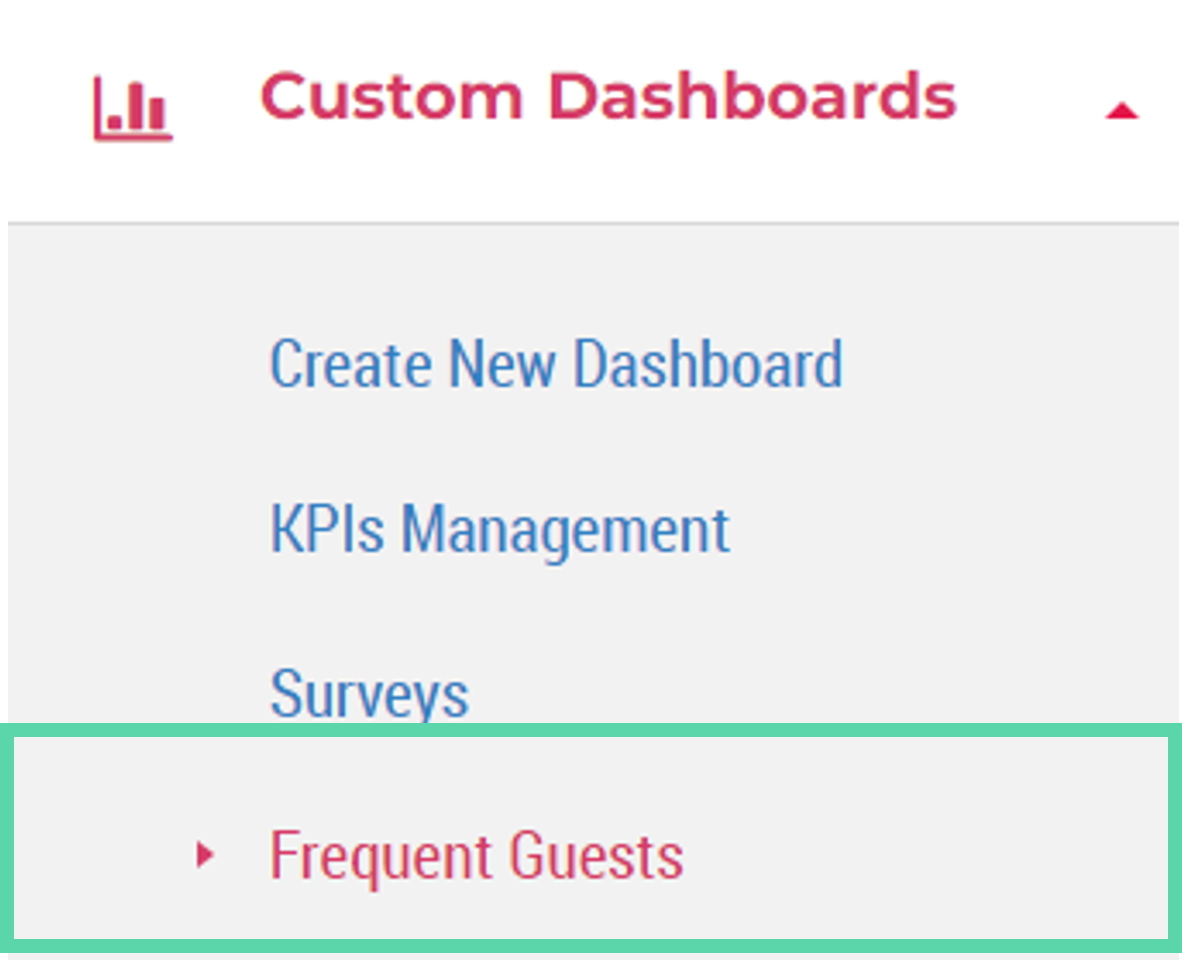Click the highlighted Frequent Guests row

591,838
